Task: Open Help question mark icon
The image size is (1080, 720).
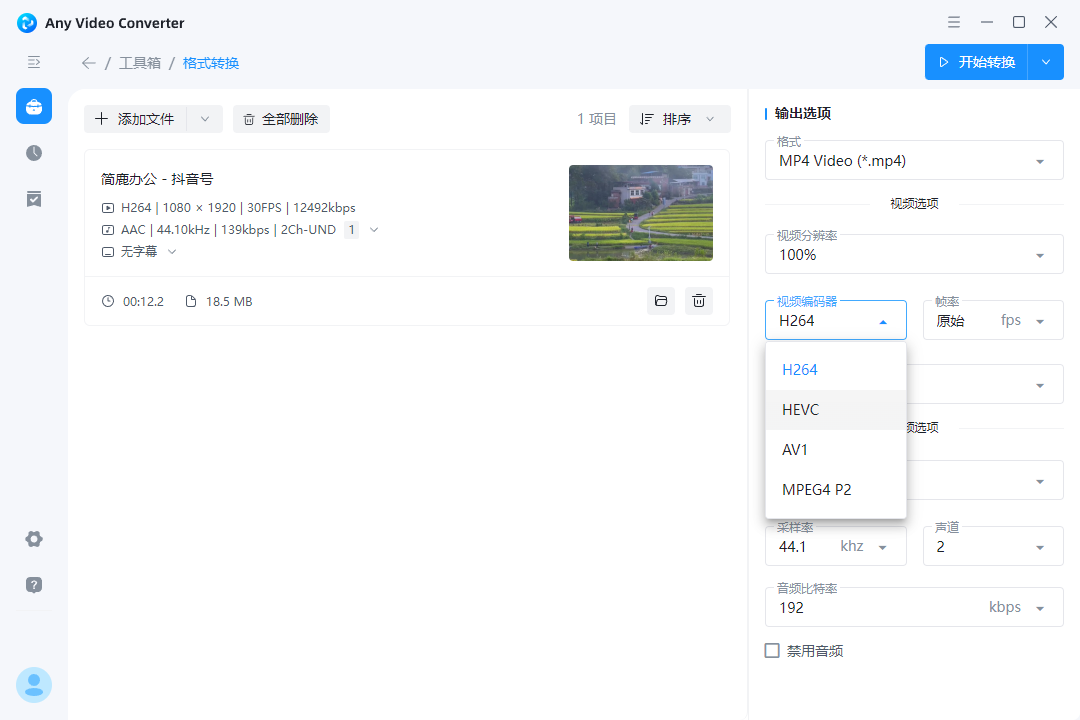Action: (34, 585)
